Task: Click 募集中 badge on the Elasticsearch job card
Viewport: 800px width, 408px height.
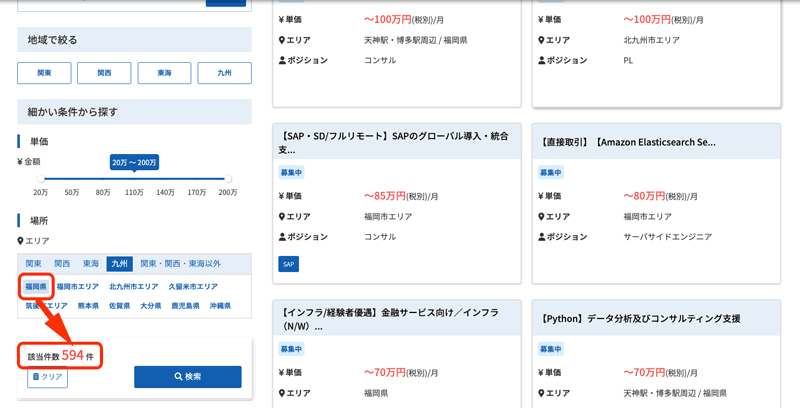Action: [x=551, y=173]
